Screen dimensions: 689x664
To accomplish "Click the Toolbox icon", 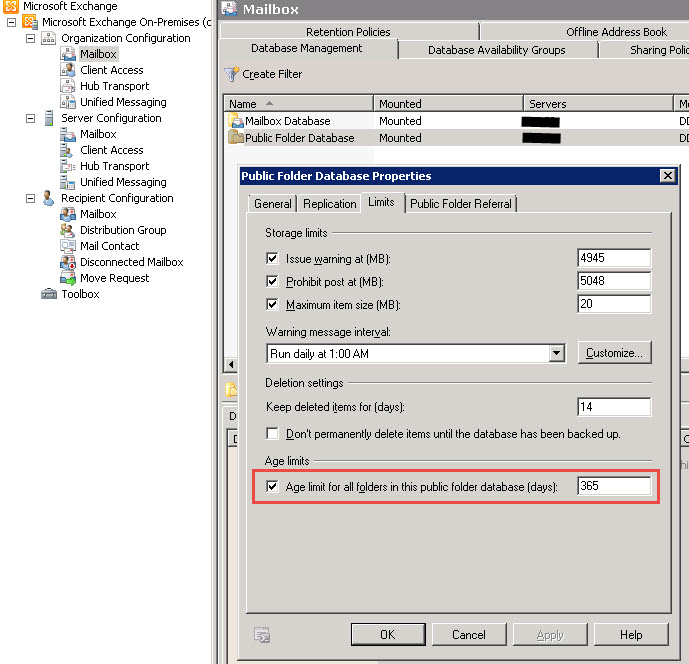I will pos(49,294).
